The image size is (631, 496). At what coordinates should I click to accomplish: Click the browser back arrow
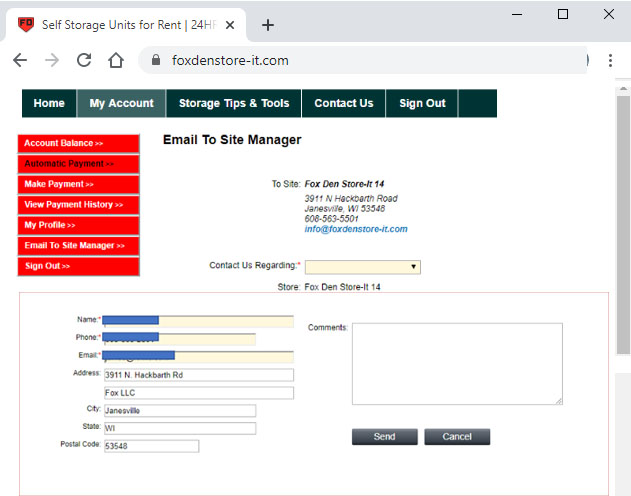20,60
